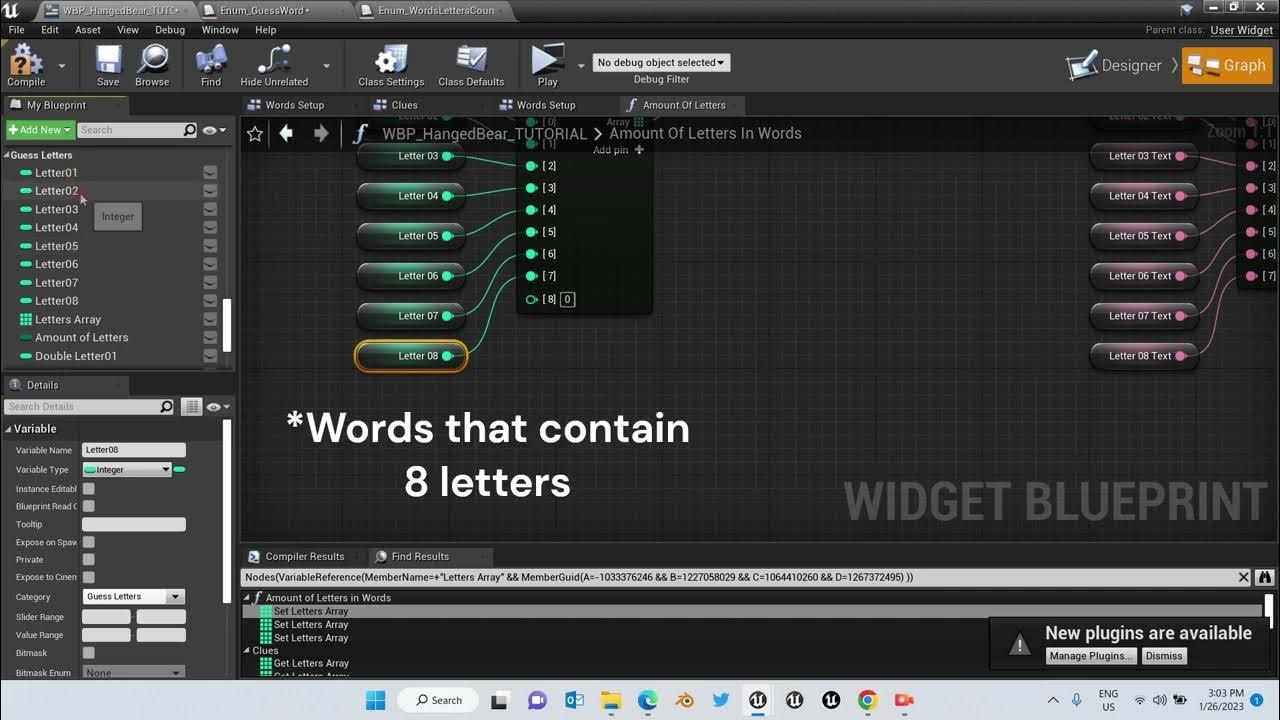1280x720 pixels.
Task: Click the Letters Array grid variable icon
Action: coord(26,319)
